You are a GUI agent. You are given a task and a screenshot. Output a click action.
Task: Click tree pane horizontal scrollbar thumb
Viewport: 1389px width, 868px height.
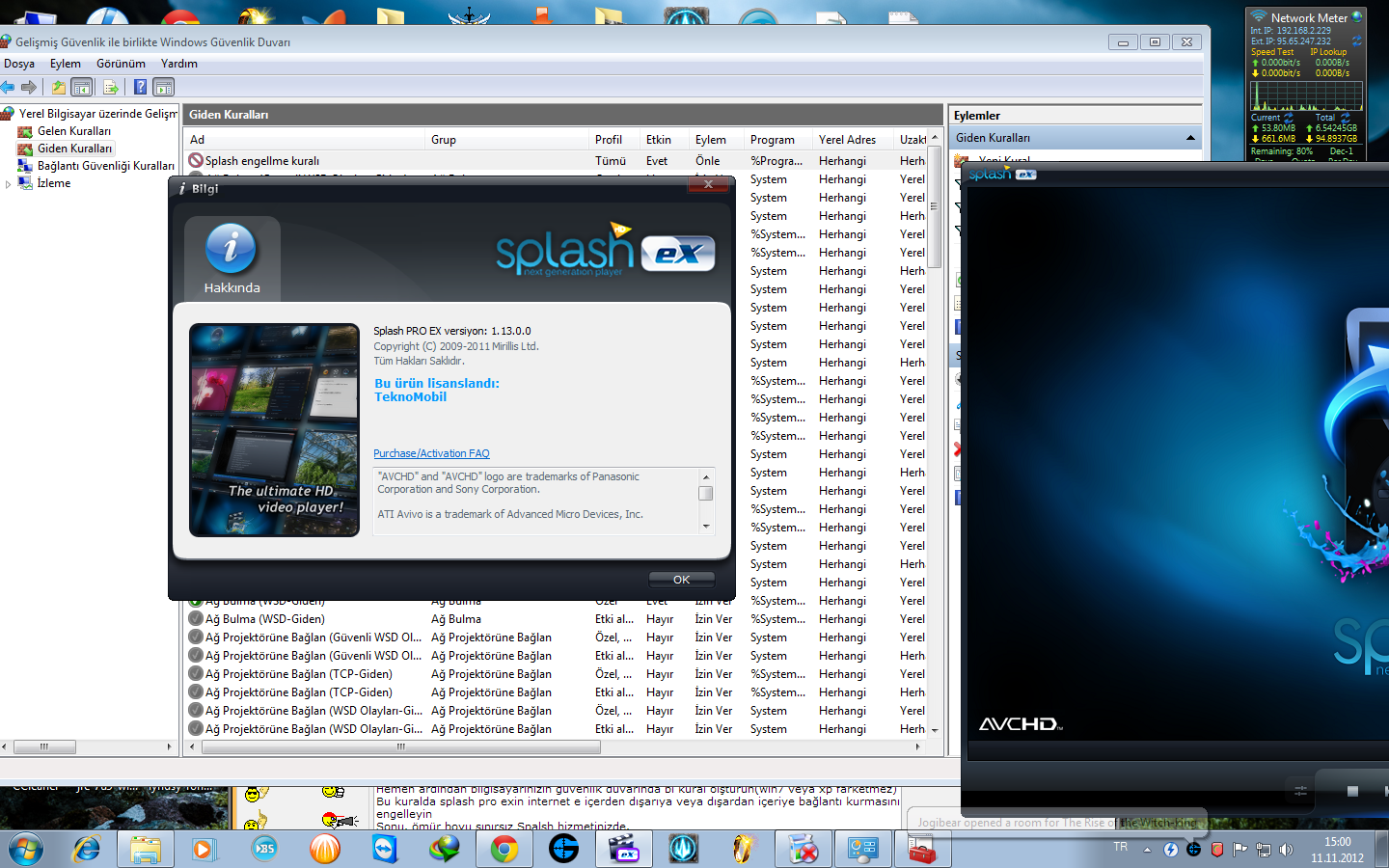pyautogui.click(x=44, y=747)
